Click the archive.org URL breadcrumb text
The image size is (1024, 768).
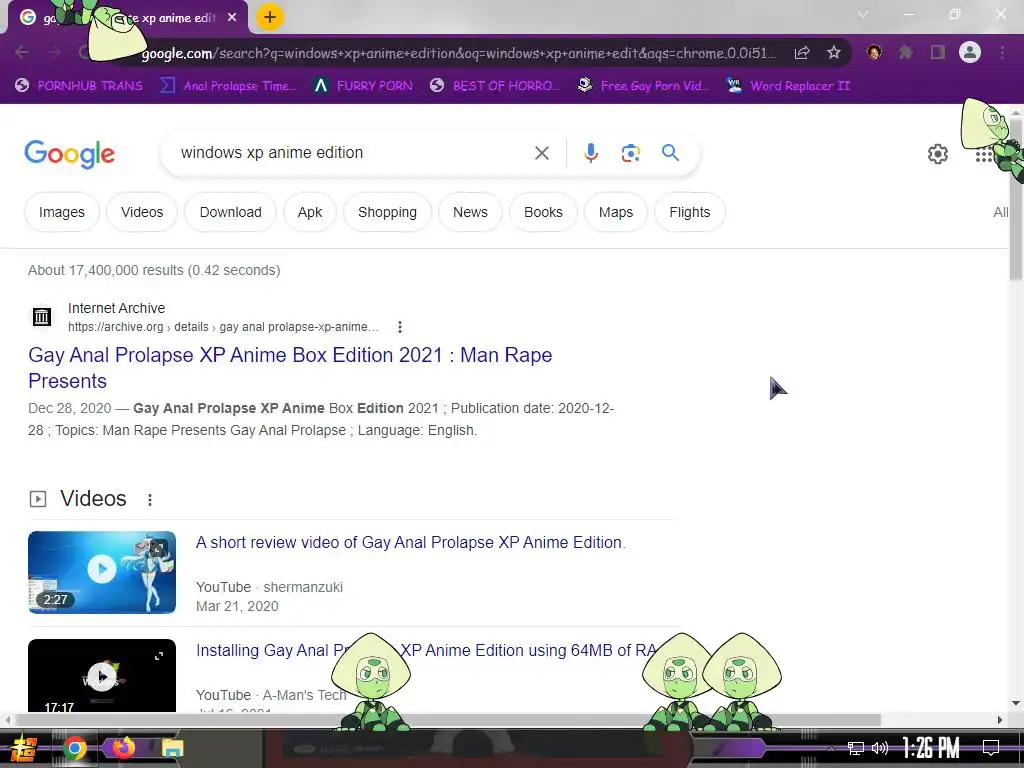click(223, 327)
